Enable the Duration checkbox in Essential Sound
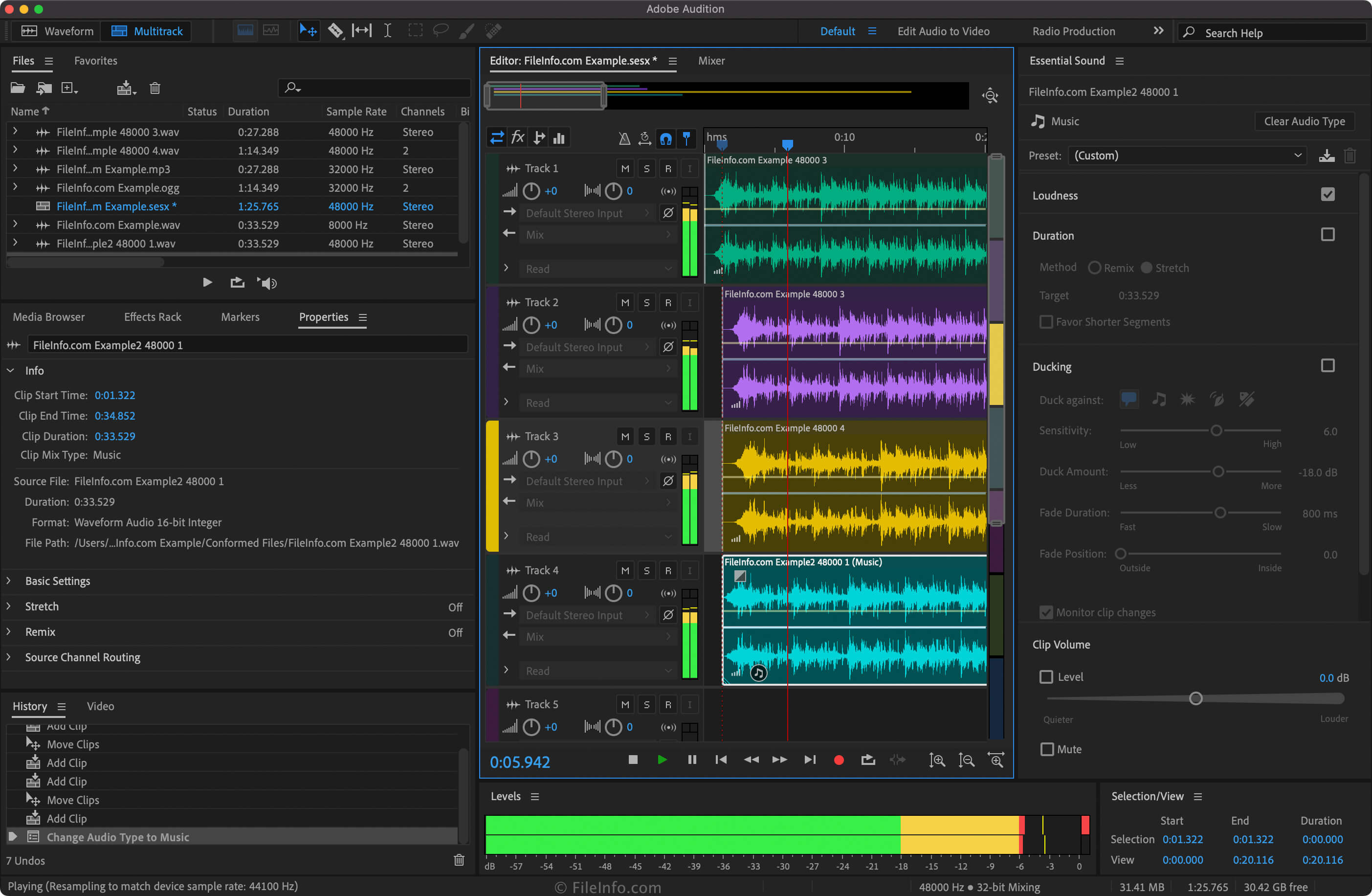 [1328, 235]
